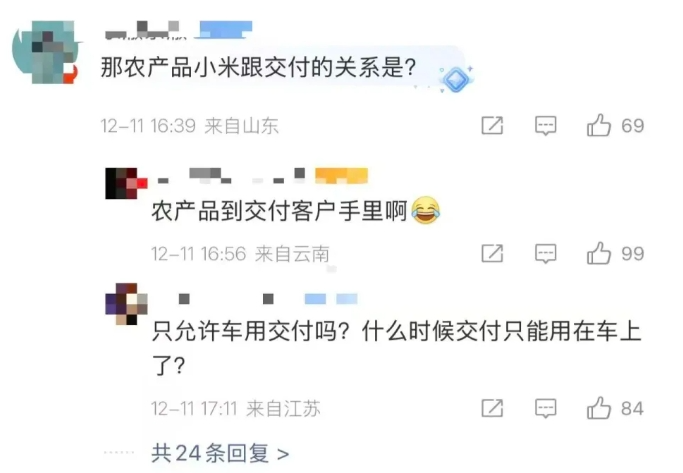This screenshot has width=683, height=473.
Task: Select comment text 那农产品小米跟交付的关系是?
Action: (x=259, y=68)
